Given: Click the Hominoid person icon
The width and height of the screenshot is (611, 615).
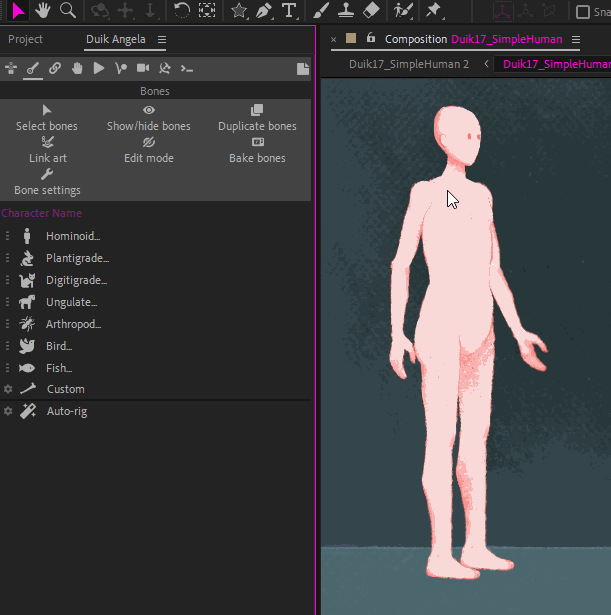Looking at the screenshot, I should pos(27,236).
